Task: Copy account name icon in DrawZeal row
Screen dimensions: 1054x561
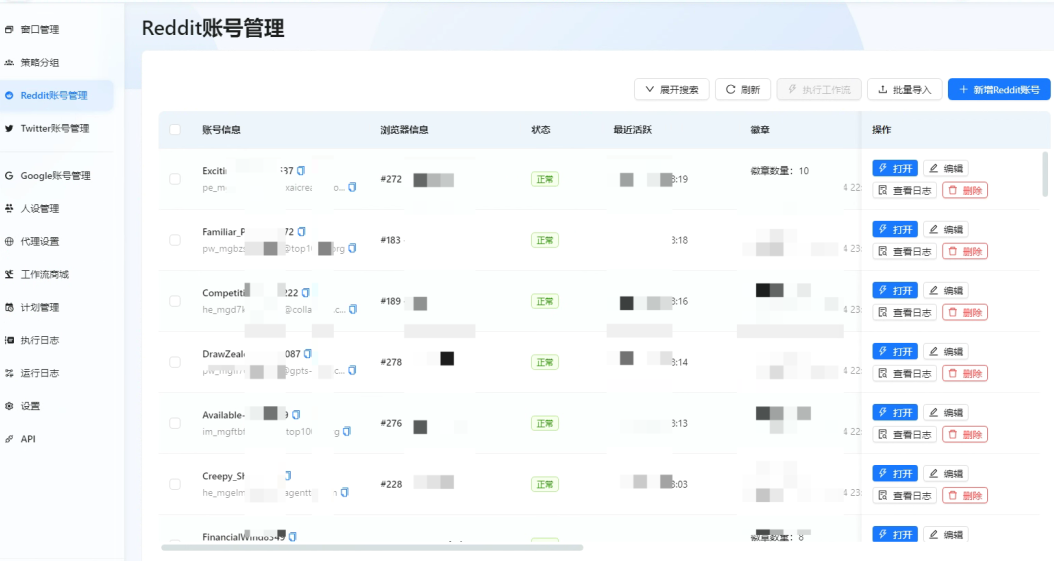Action: point(308,353)
